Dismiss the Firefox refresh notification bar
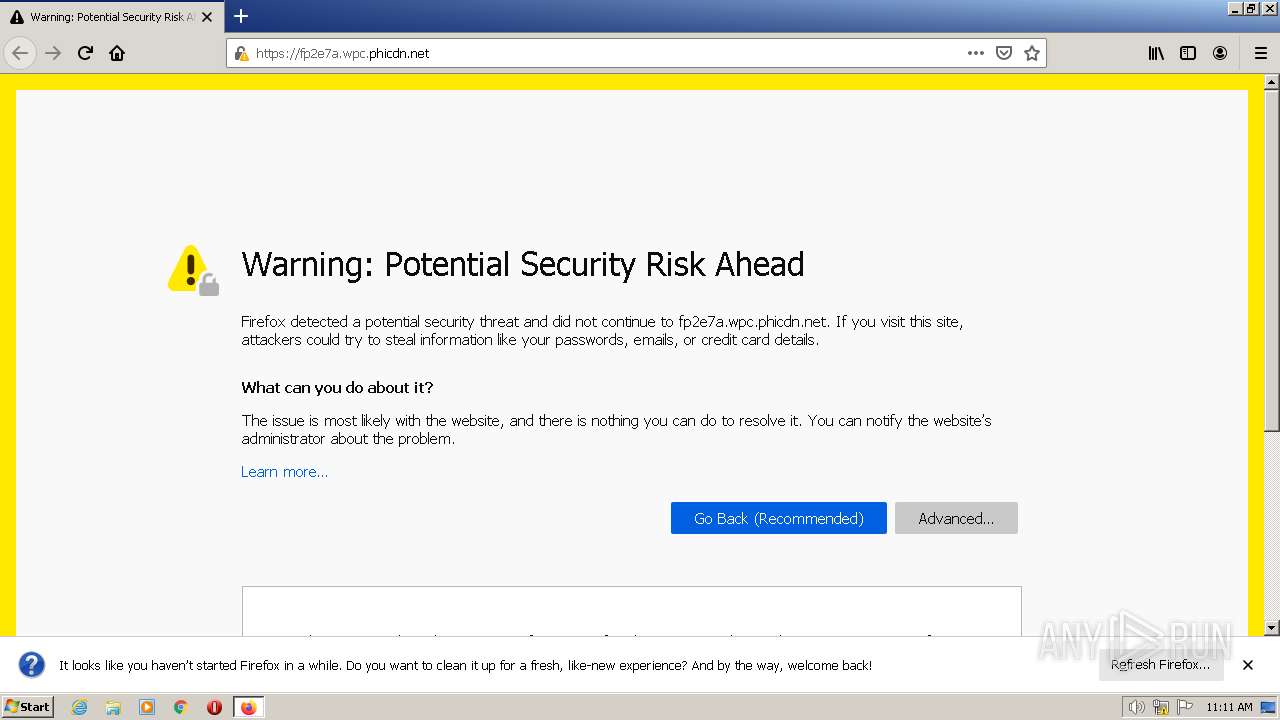The image size is (1280, 720). point(1247,665)
